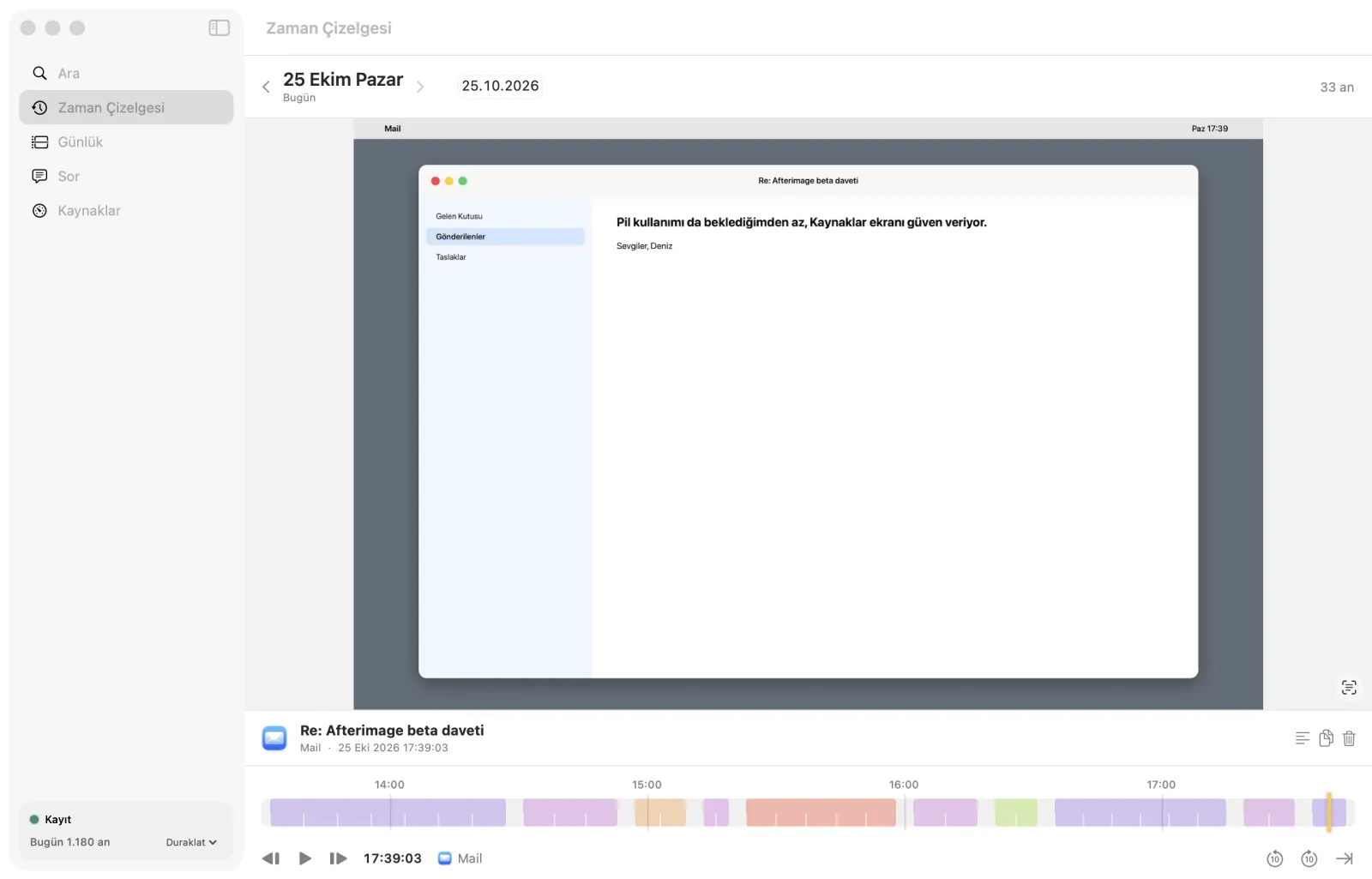Open the Duraklat dropdown

pyautogui.click(x=191, y=842)
